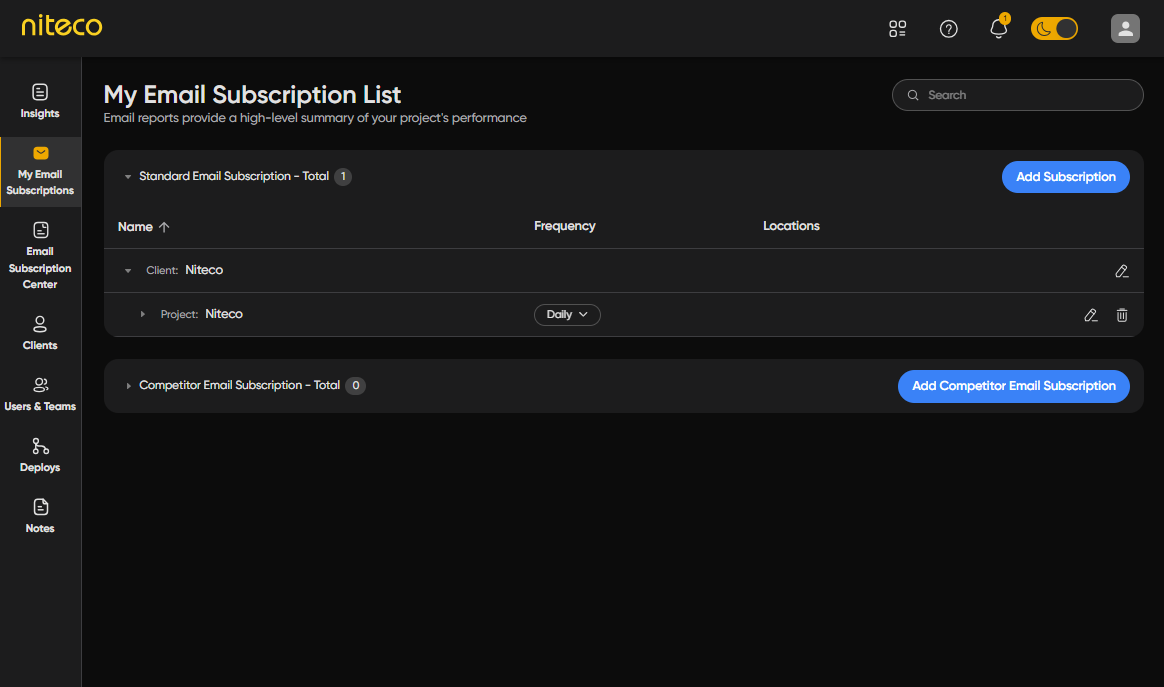Click the Frequency column header
Image resolution: width=1164 pixels, height=687 pixels.
tap(564, 226)
